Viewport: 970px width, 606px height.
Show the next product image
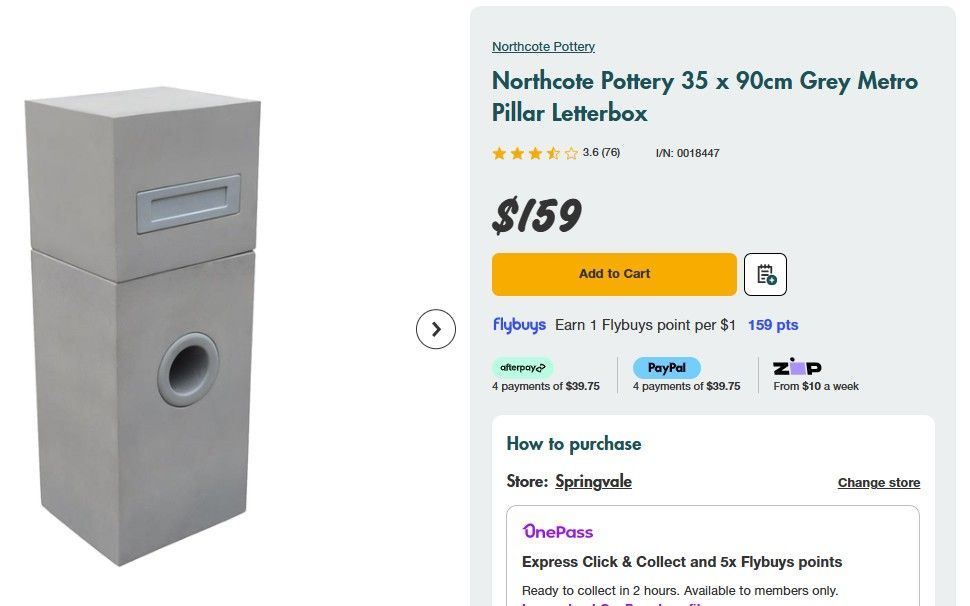436,329
